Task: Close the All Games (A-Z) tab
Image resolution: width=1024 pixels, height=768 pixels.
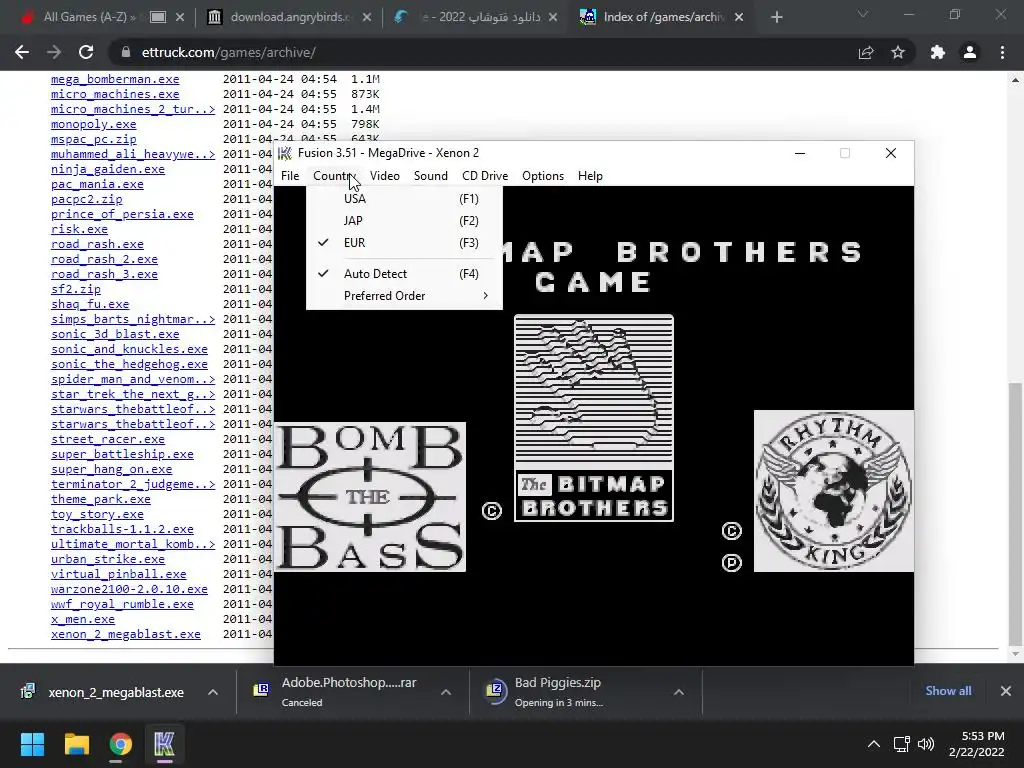Action: pos(180,18)
